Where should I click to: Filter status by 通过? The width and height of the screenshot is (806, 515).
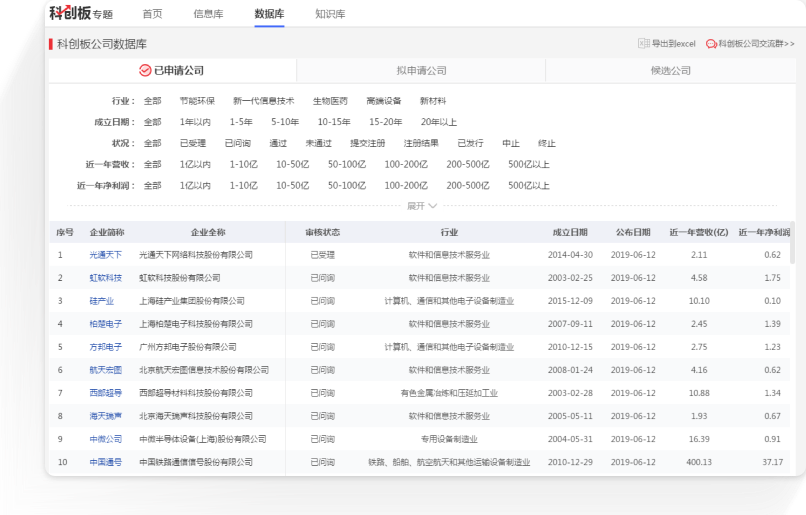tap(278, 143)
